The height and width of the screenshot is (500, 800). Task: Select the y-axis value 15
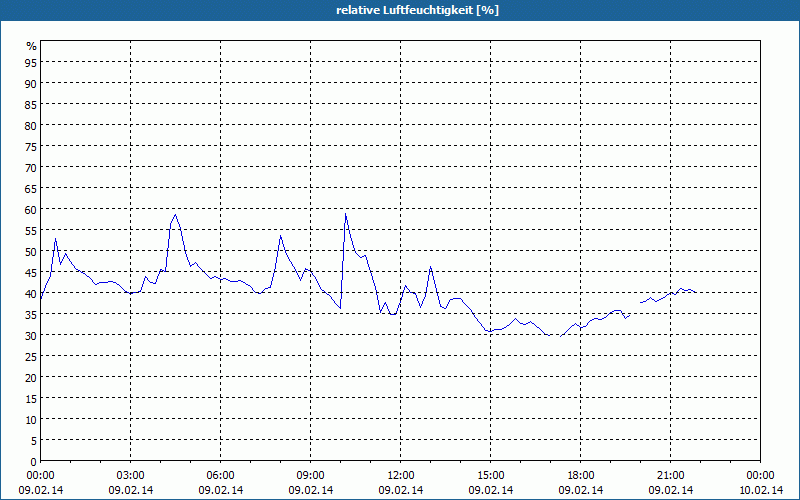pyautogui.click(x=31, y=398)
